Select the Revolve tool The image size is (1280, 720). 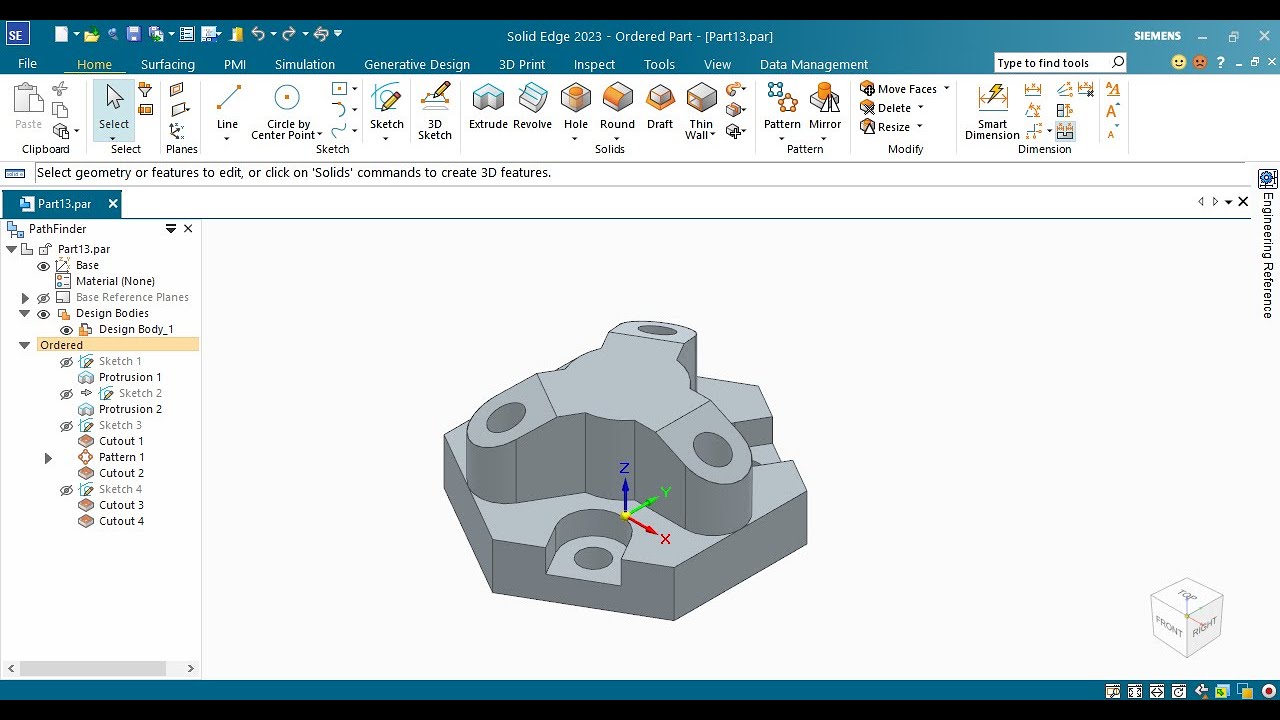[532, 106]
